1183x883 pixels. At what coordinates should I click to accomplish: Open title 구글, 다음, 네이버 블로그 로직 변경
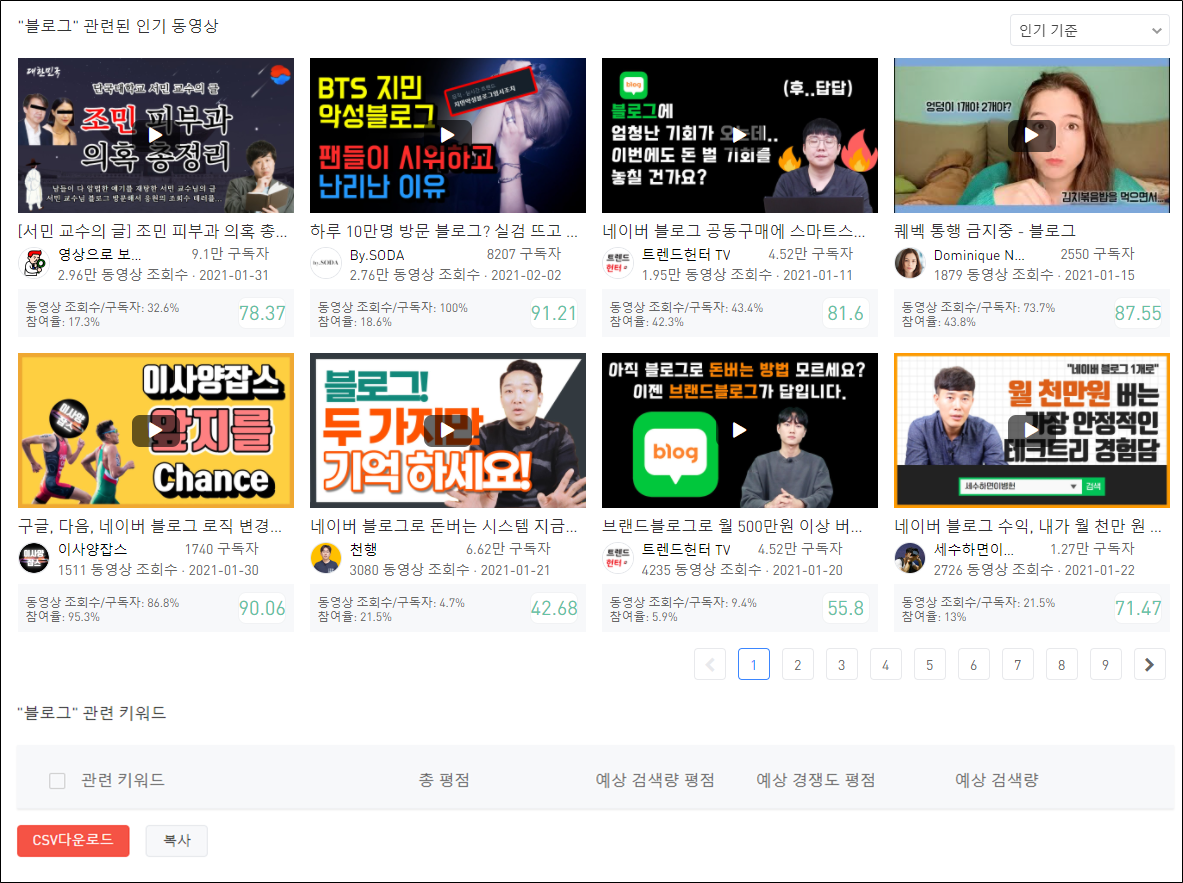pos(150,526)
